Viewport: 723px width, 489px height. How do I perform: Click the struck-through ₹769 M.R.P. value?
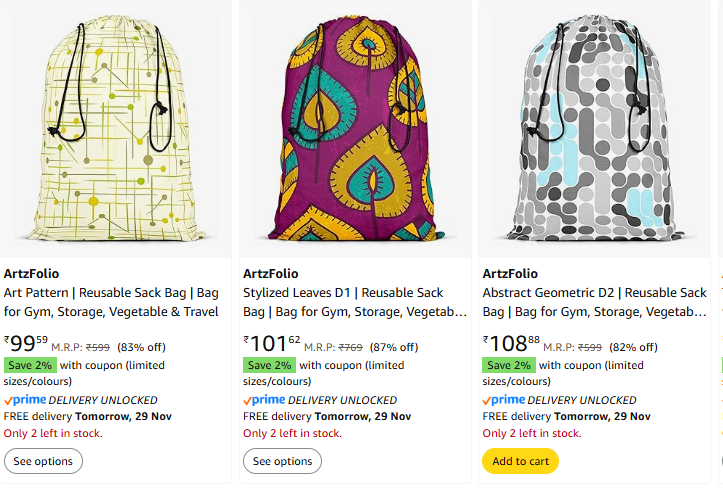tap(351, 348)
